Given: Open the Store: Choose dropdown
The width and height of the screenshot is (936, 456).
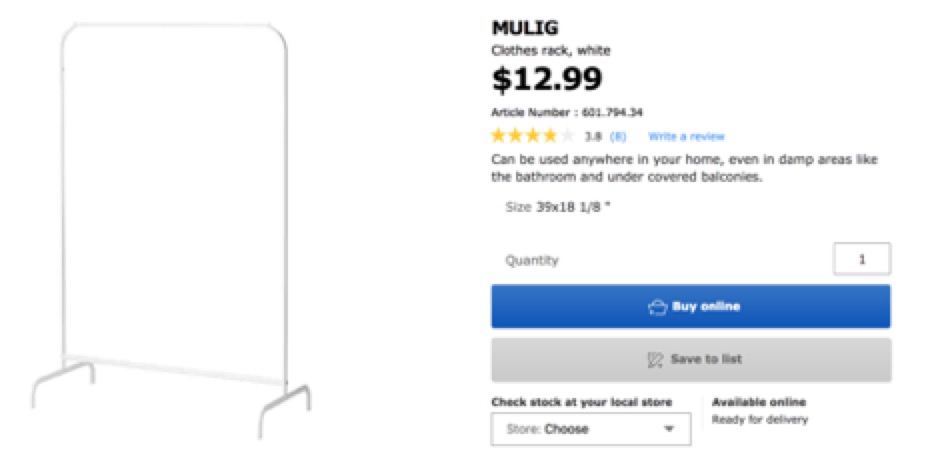Looking at the screenshot, I should pos(590,429).
